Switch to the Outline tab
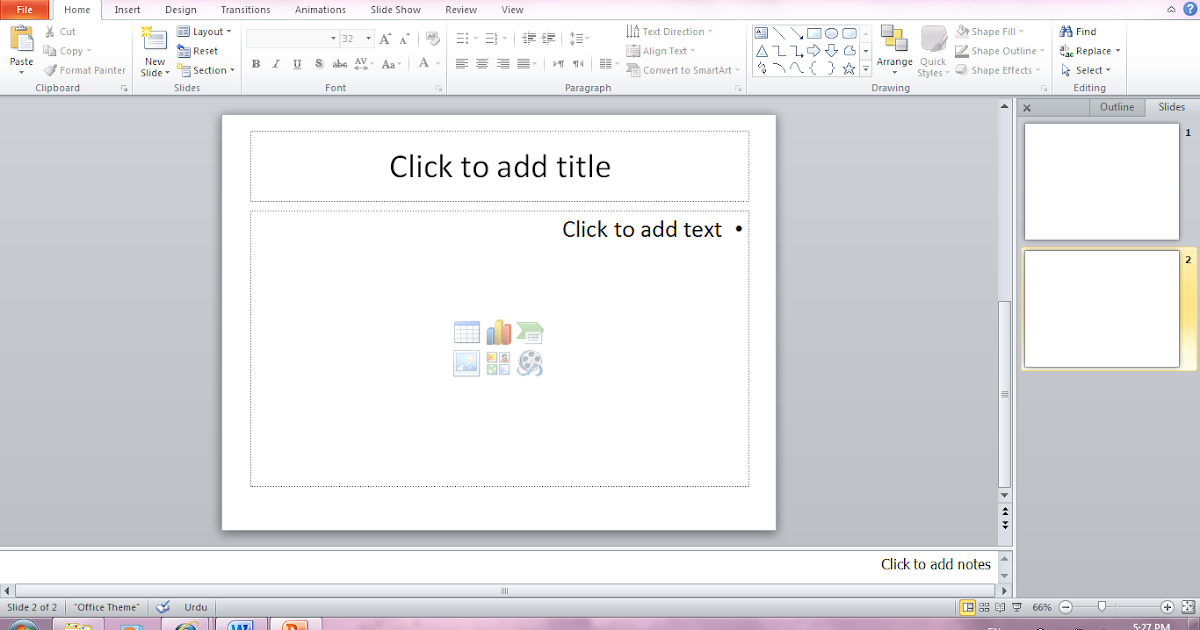The height and width of the screenshot is (630, 1200). click(x=1117, y=107)
